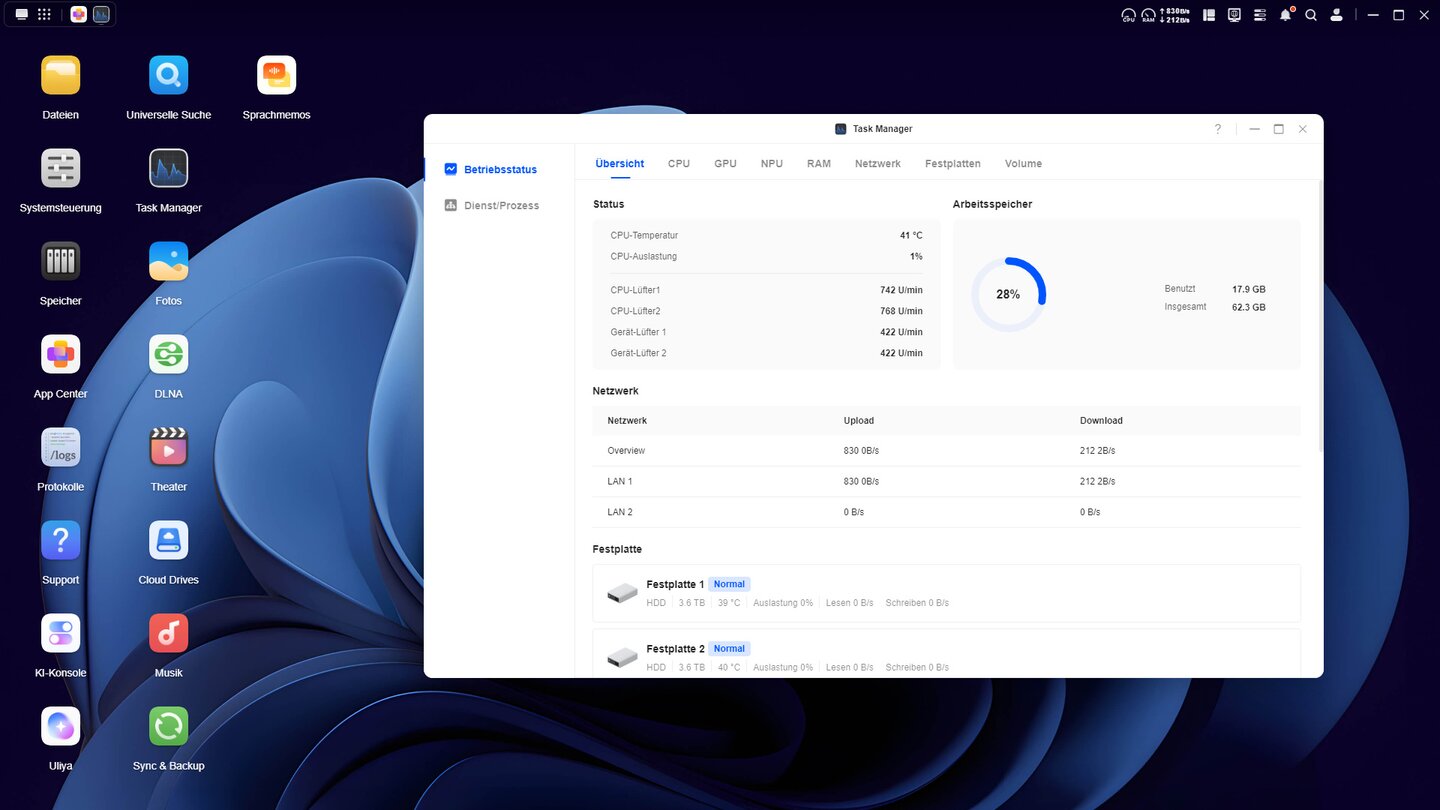1440x810 pixels.
Task: Click the notification bell in top bar
Action: tap(1285, 15)
